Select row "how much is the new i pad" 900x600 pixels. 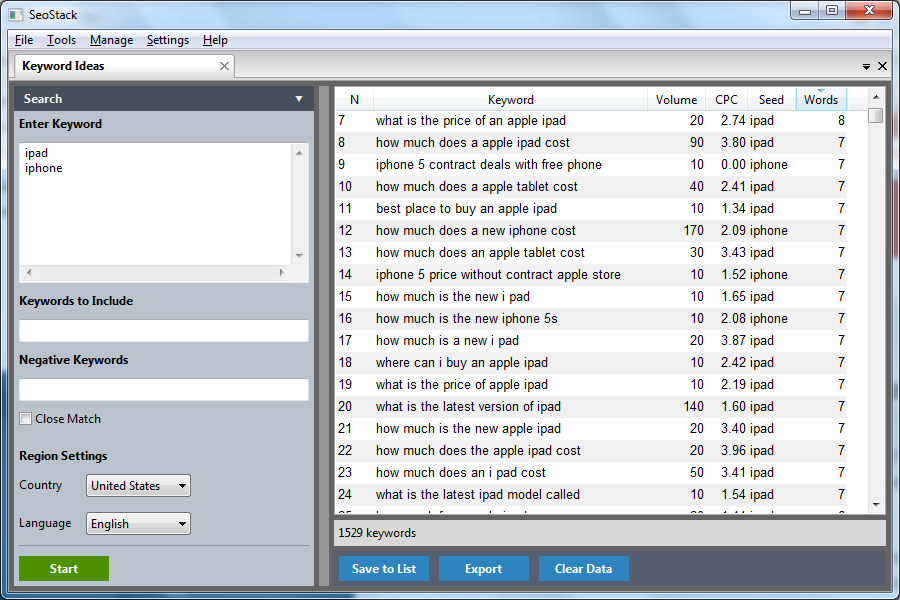coord(591,296)
